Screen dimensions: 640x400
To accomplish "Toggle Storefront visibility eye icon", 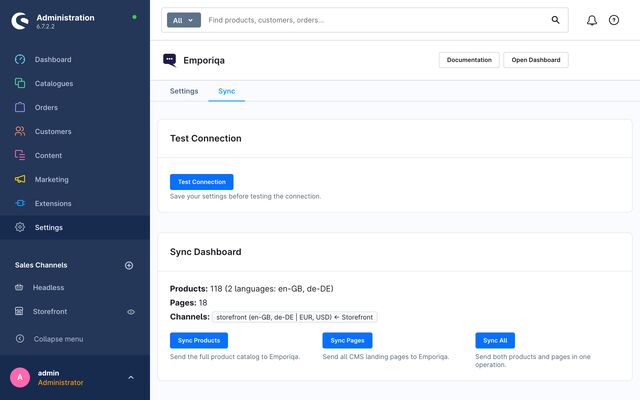I will [x=131, y=312].
